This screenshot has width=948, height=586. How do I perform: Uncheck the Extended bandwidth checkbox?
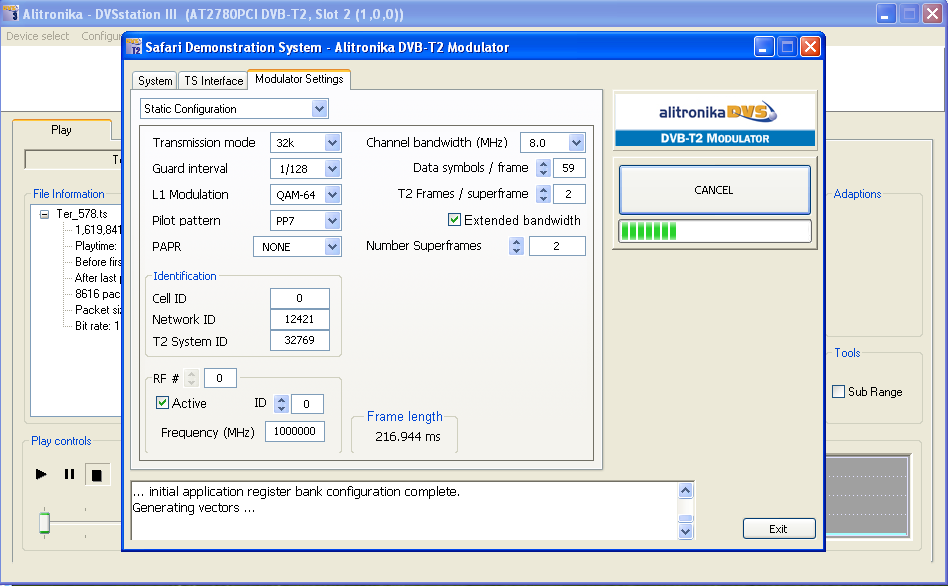(x=454, y=220)
